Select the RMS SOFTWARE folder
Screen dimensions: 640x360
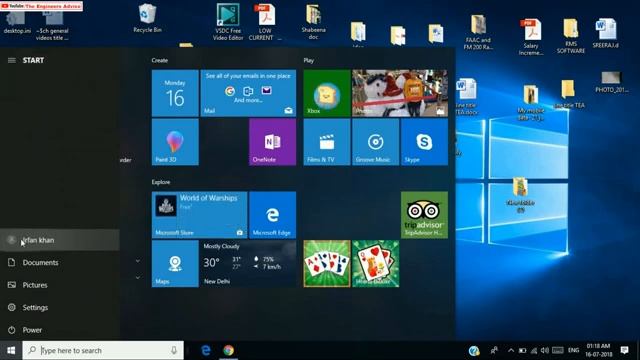click(x=571, y=36)
